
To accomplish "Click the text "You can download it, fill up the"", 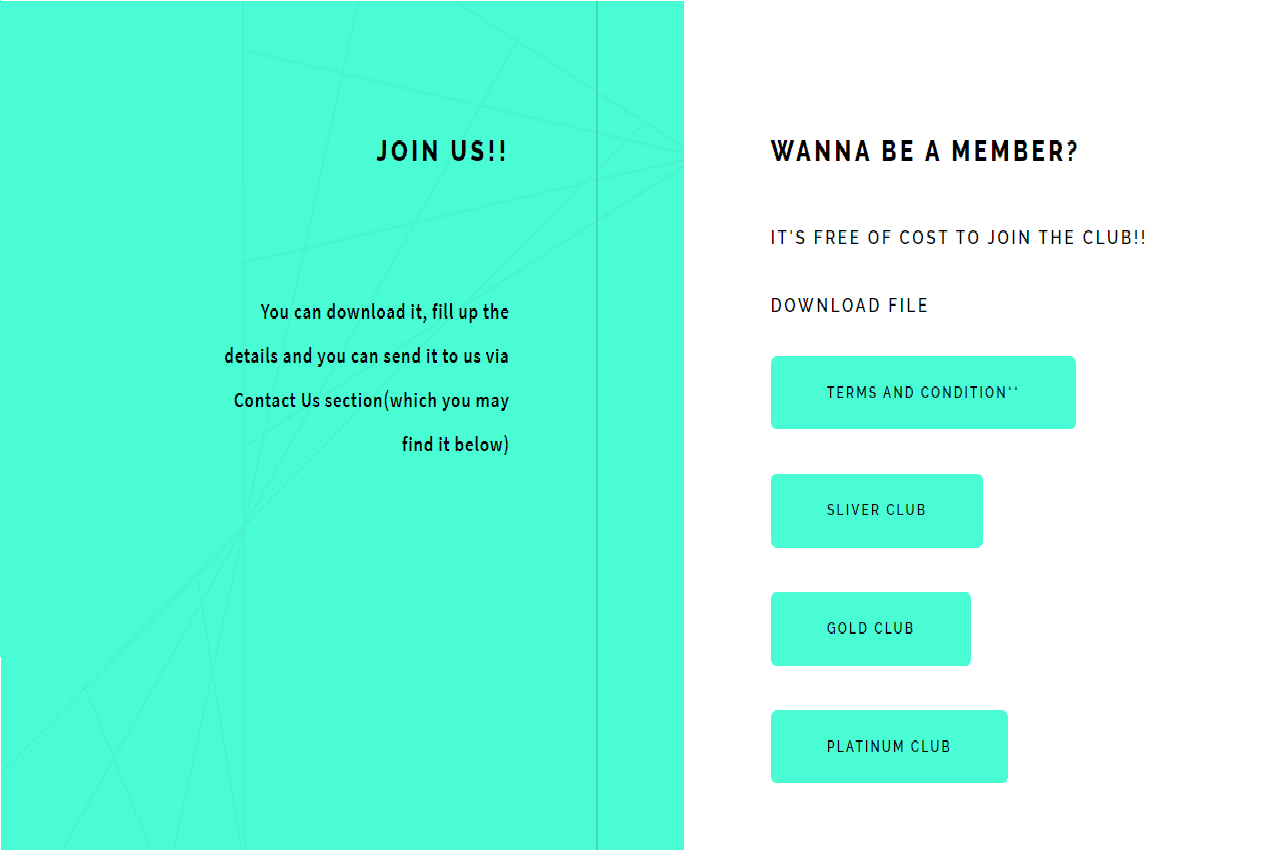I will (x=384, y=312).
